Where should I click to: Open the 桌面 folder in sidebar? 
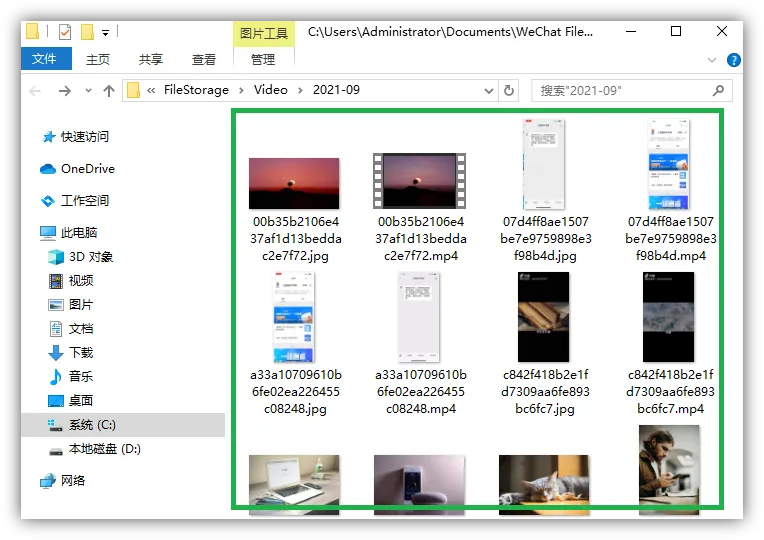click(x=71, y=401)
